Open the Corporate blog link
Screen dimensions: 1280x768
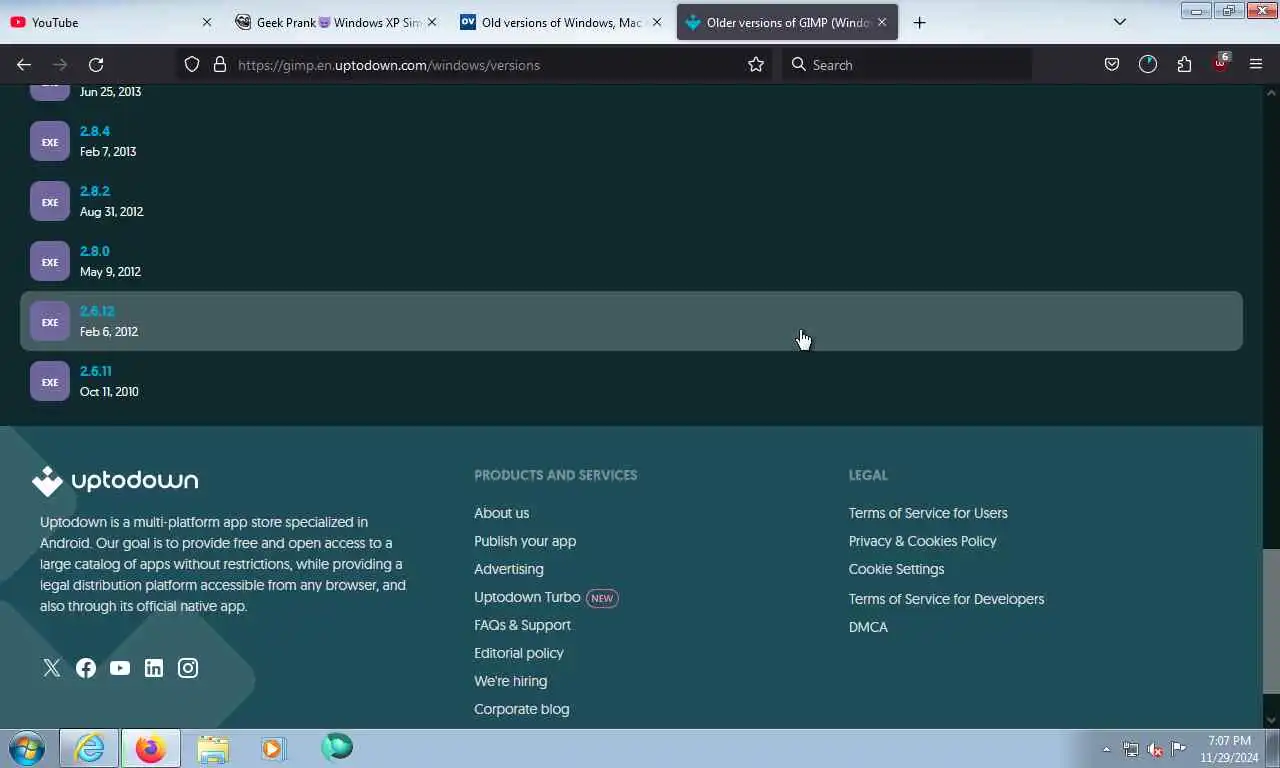[x=521, y=709]
